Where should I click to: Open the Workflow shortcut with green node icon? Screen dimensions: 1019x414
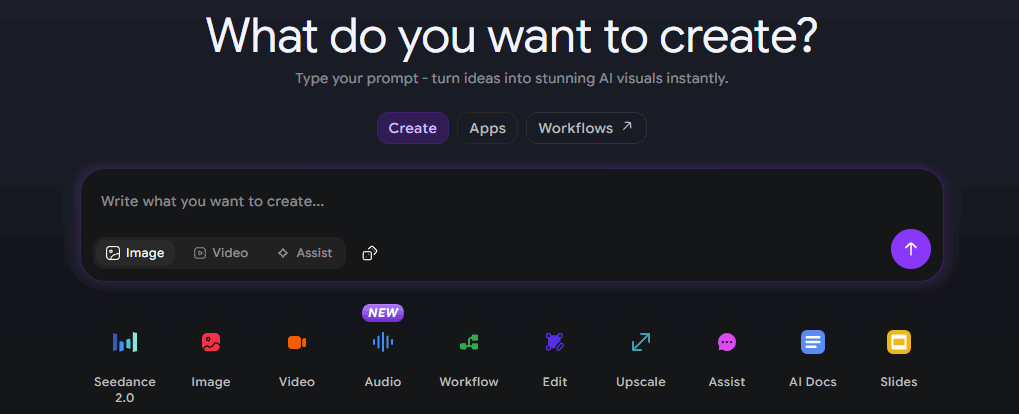[469, 342]
